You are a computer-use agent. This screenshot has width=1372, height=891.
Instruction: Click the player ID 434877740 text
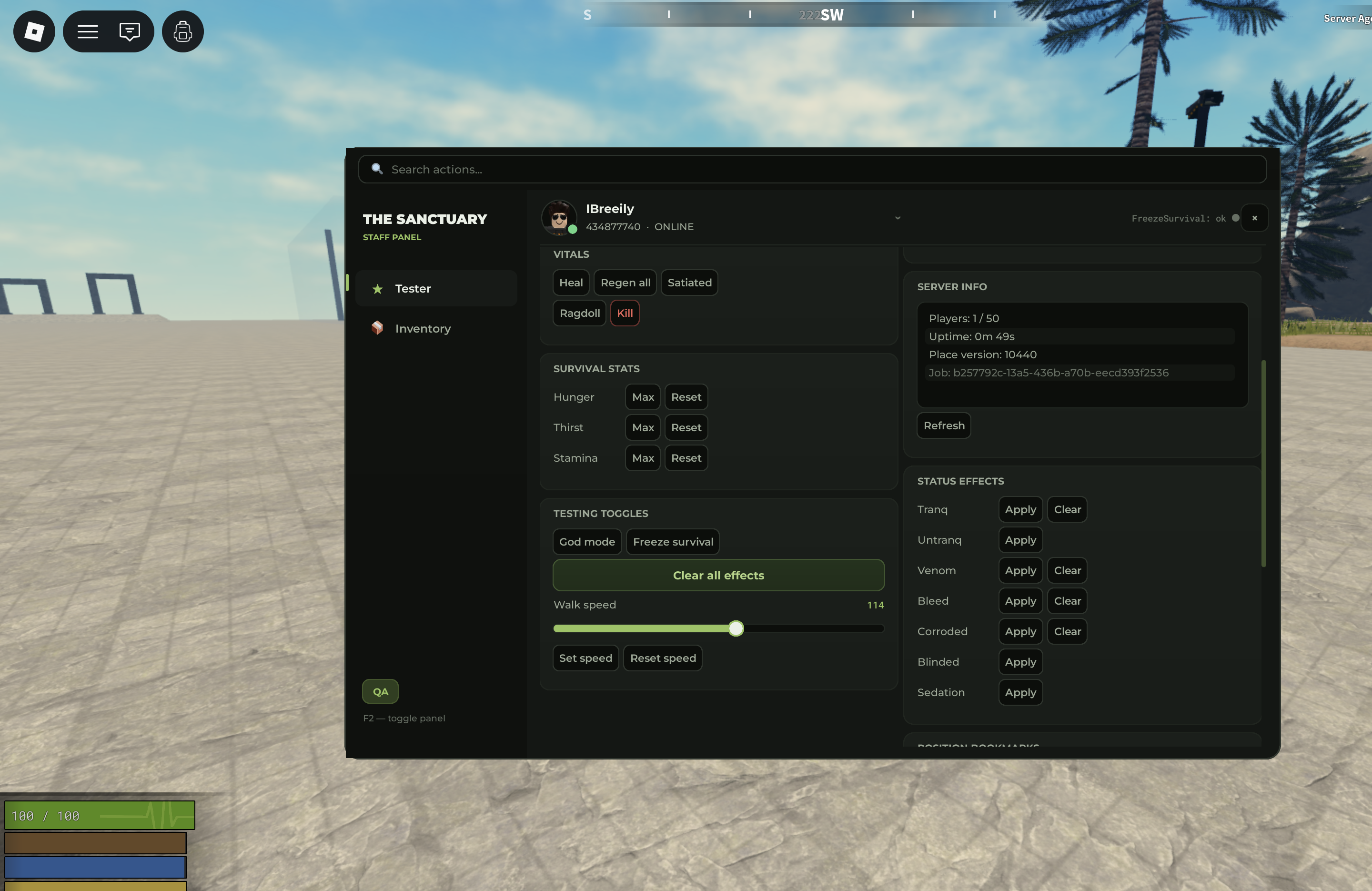(613, 227)
